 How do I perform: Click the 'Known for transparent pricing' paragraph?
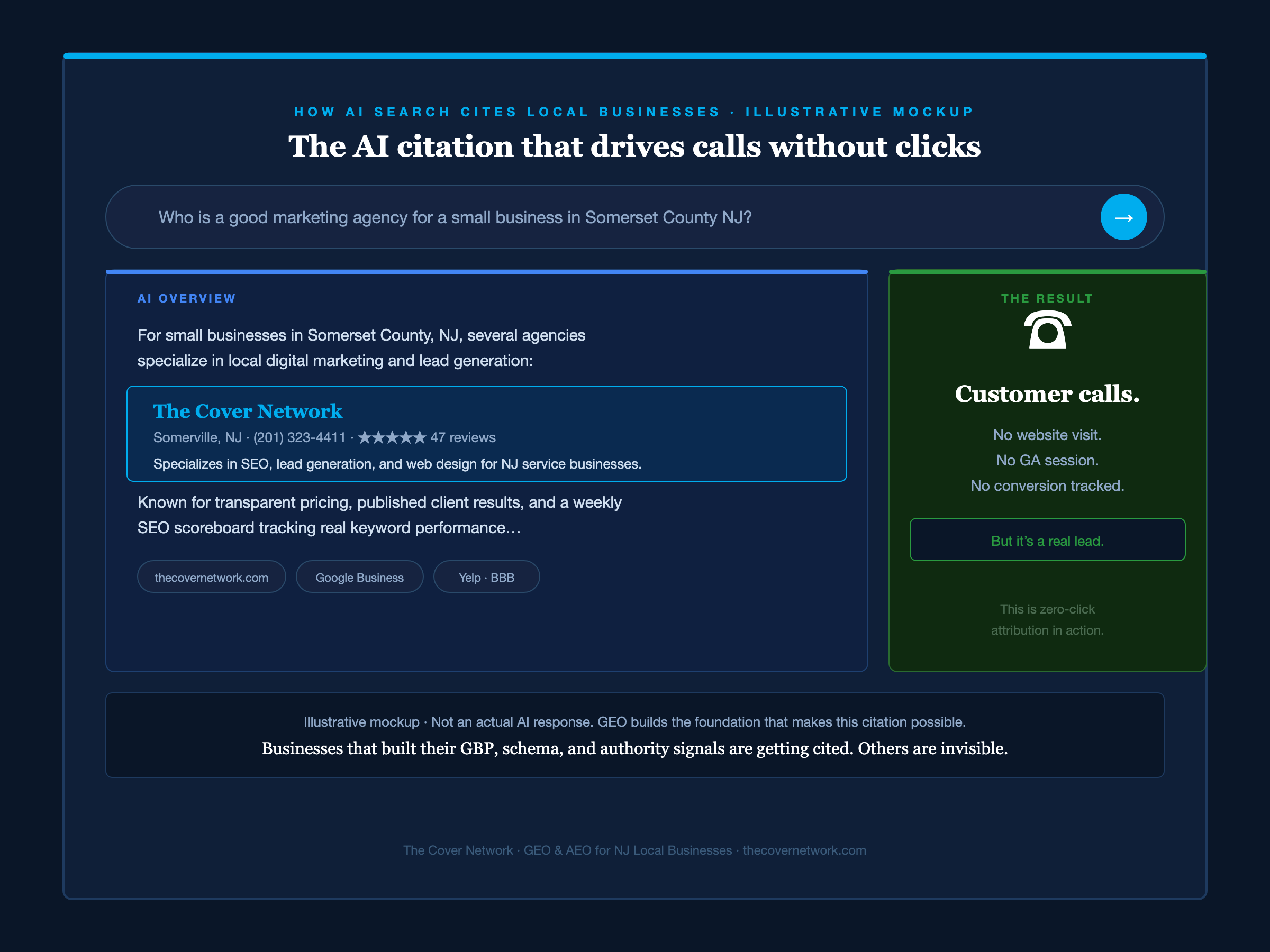pyautogui.click(x=379, y=515)
